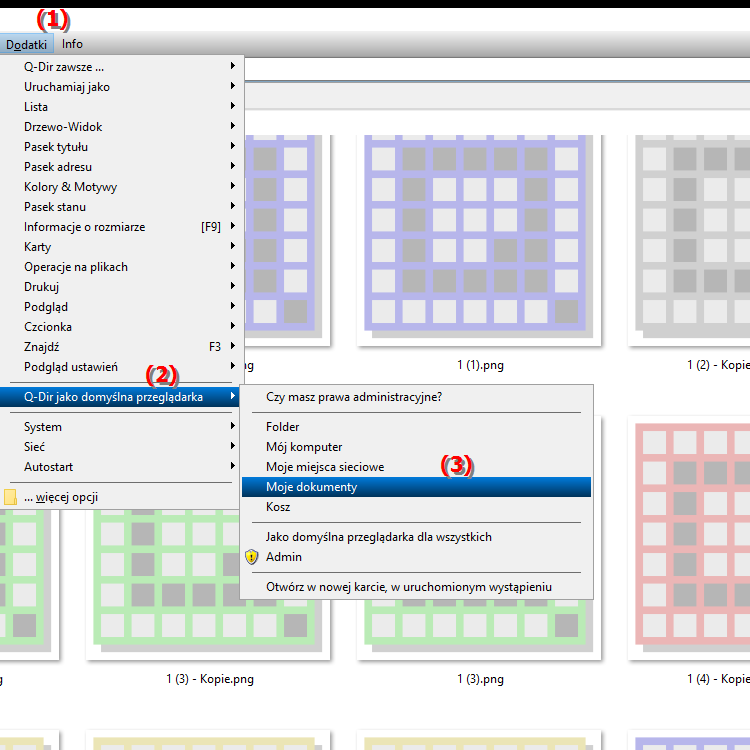Image resolution: width=750 pixels, height=750 pixels.
Task: Open the 'Pasek tytułu' submenu
Action: click(x=121, y=147)
